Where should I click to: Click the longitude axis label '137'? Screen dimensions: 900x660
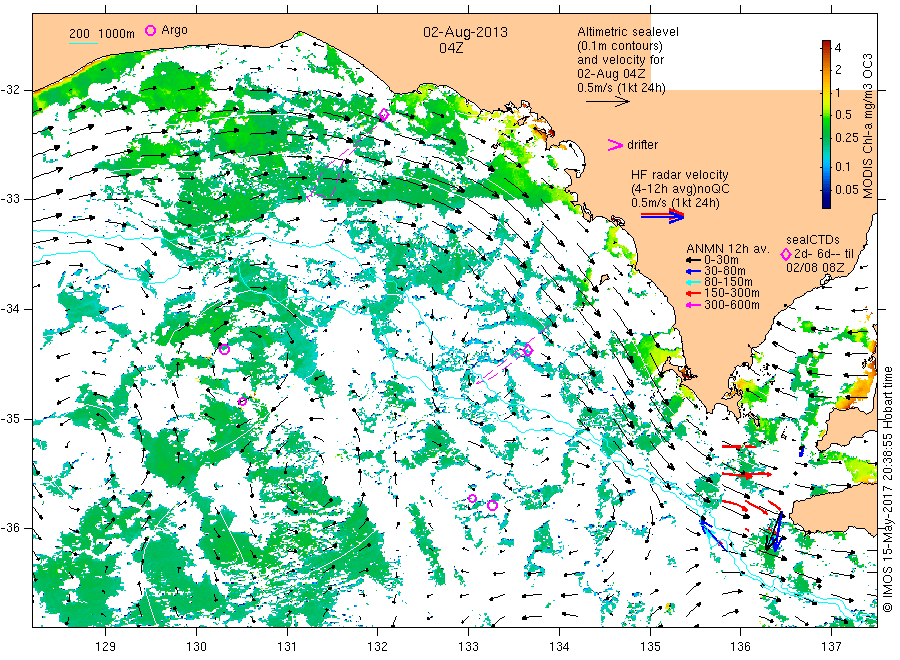831,647
